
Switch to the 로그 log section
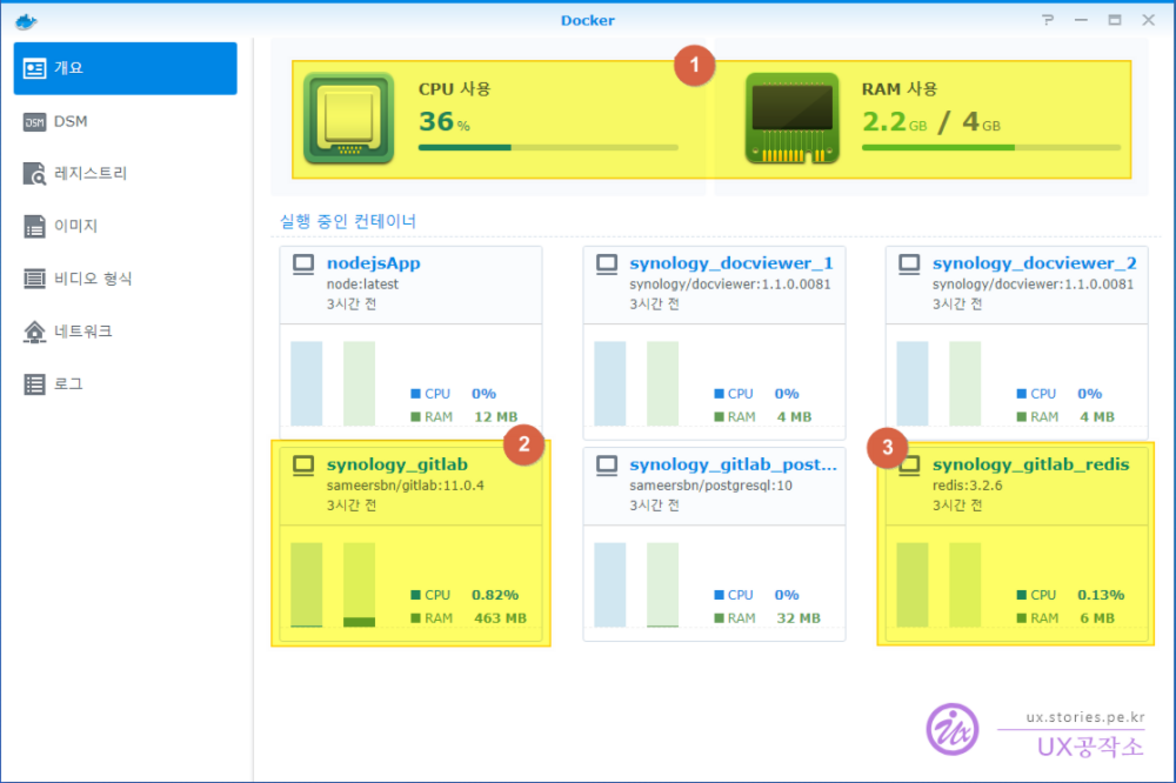click(68, 384)
